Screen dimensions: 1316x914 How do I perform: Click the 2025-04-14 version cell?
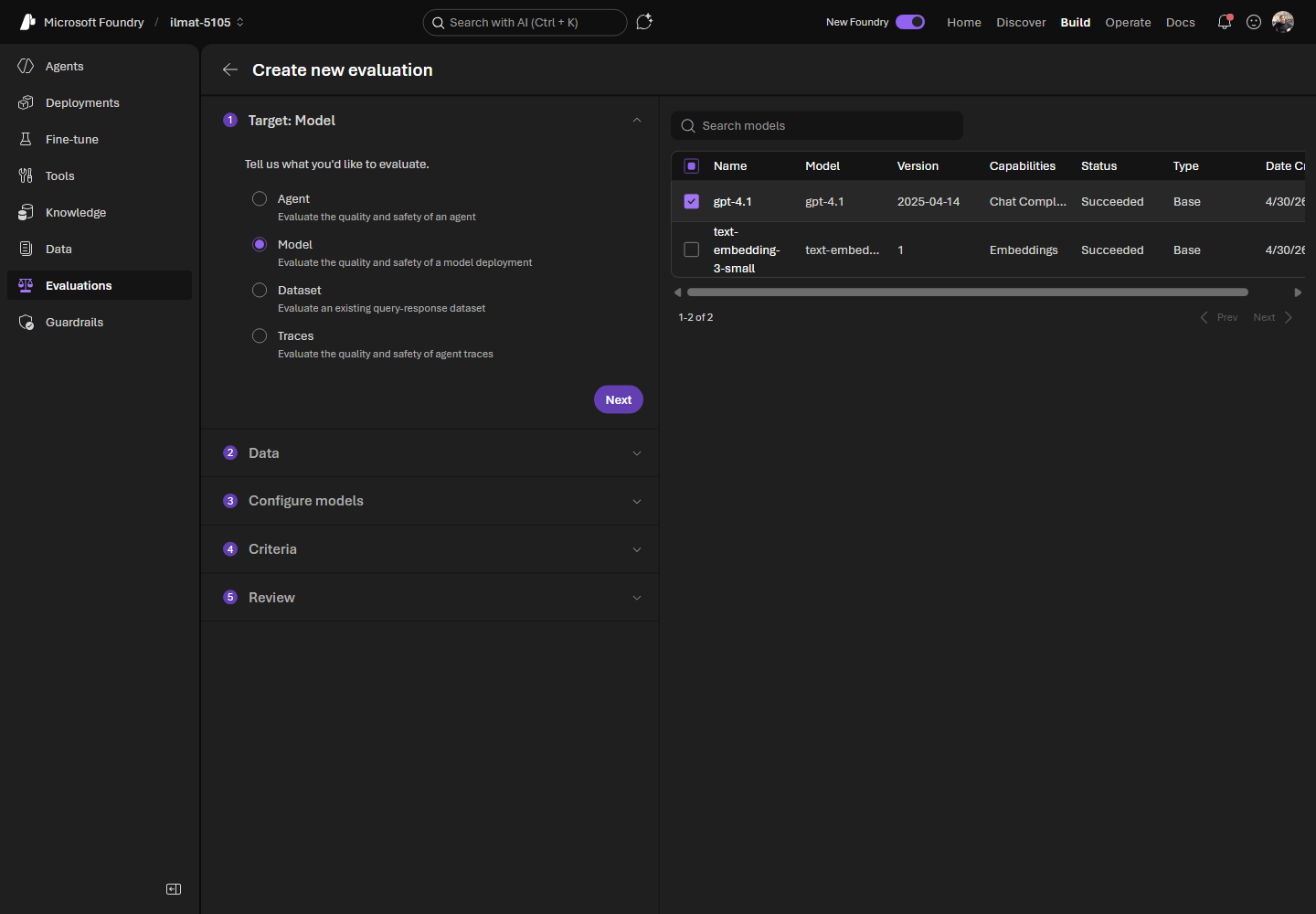point(929,202)
